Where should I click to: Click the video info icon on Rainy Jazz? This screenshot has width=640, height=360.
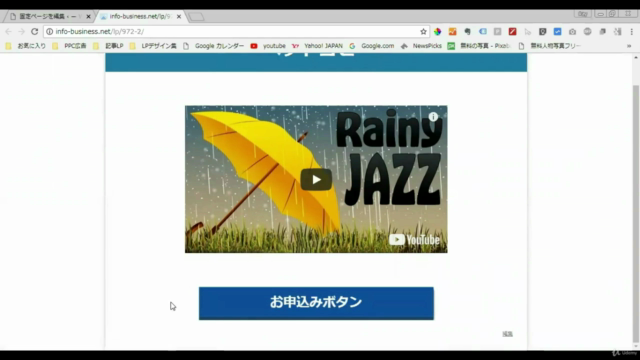click(x=433, y=117)
